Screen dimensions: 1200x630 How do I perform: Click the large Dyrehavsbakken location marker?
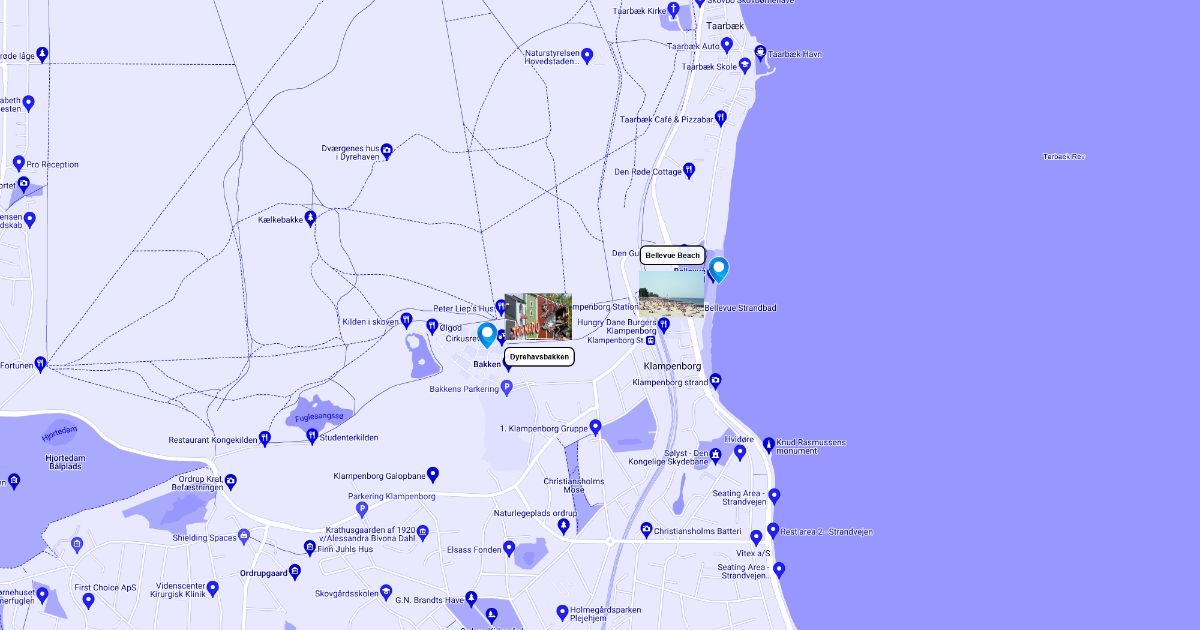487,334
